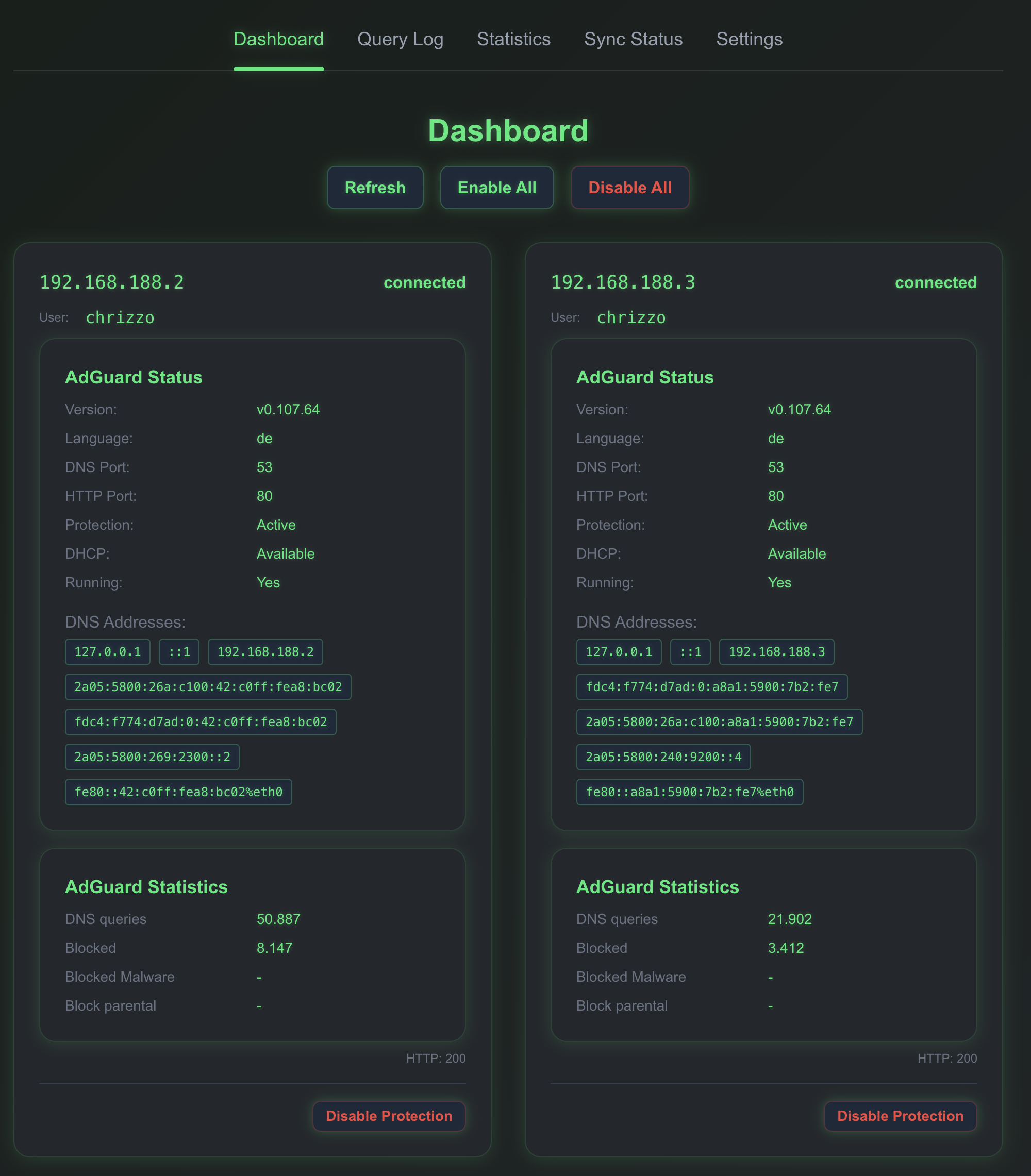
Task: Click tag 2a05:5800:26a:c100:a8a1:5900:7b2:fe7
Action: coord(720,721)
